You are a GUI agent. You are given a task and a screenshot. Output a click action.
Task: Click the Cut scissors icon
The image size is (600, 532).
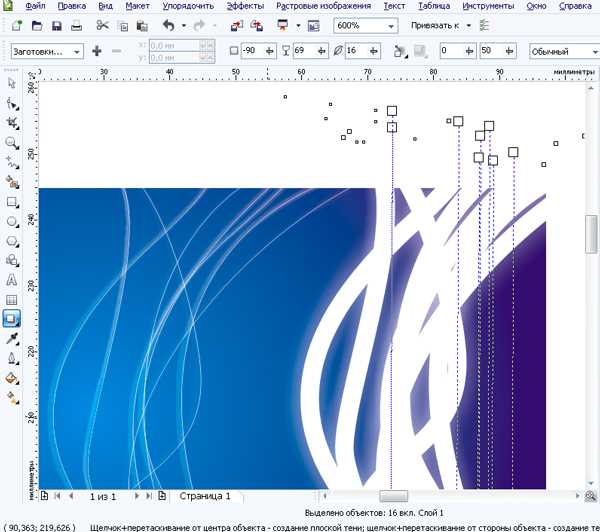tap(102, 26)
